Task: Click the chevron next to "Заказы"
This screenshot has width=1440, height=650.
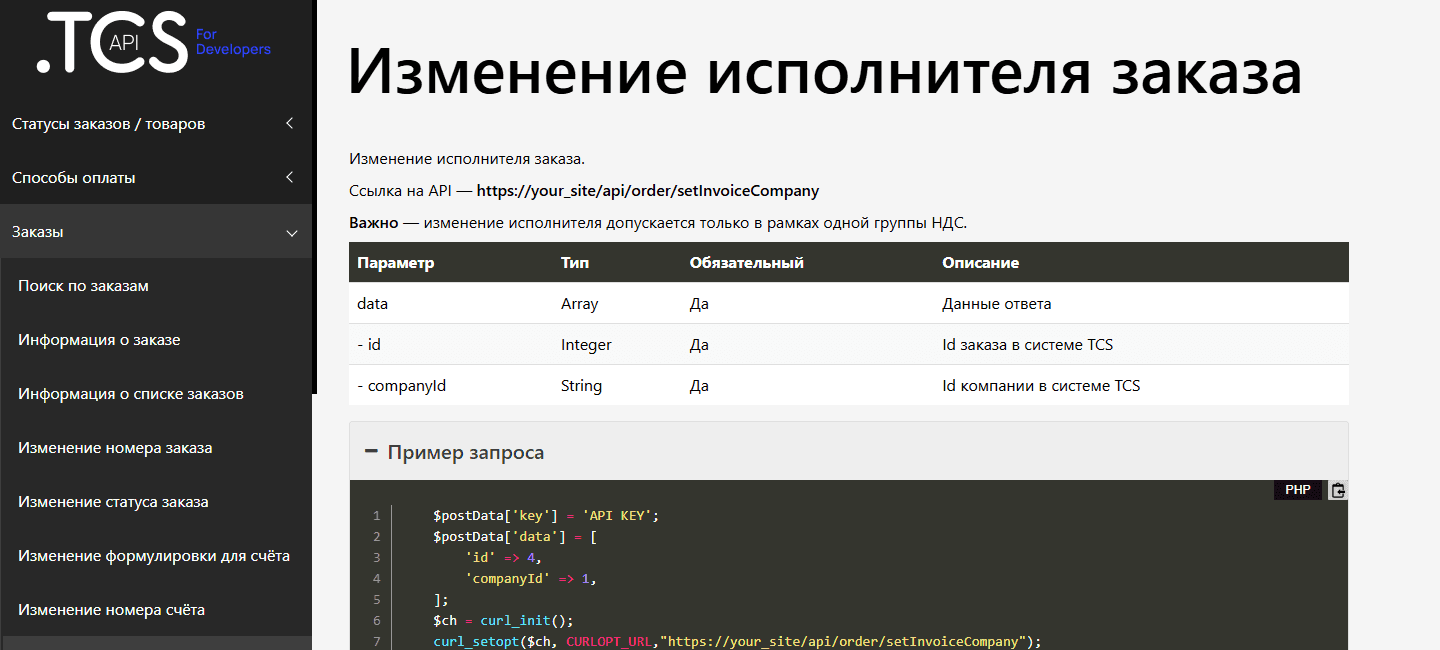Action: coord(291,232)
